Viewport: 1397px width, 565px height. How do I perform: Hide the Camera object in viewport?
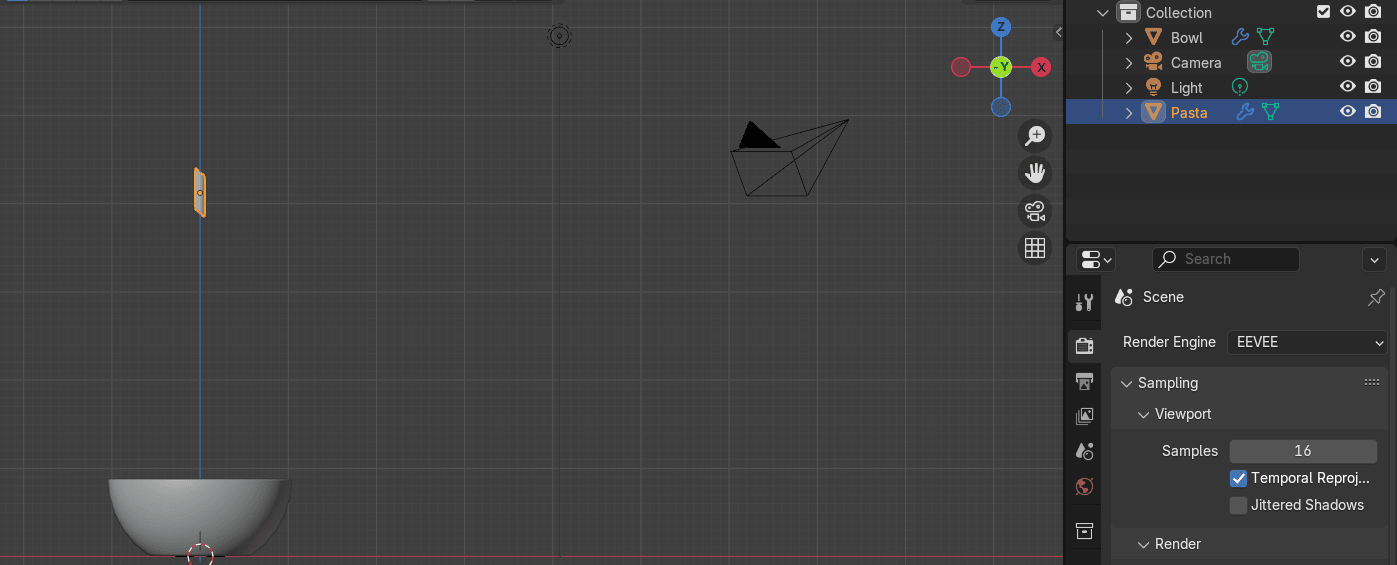[x=1348, y=62]
